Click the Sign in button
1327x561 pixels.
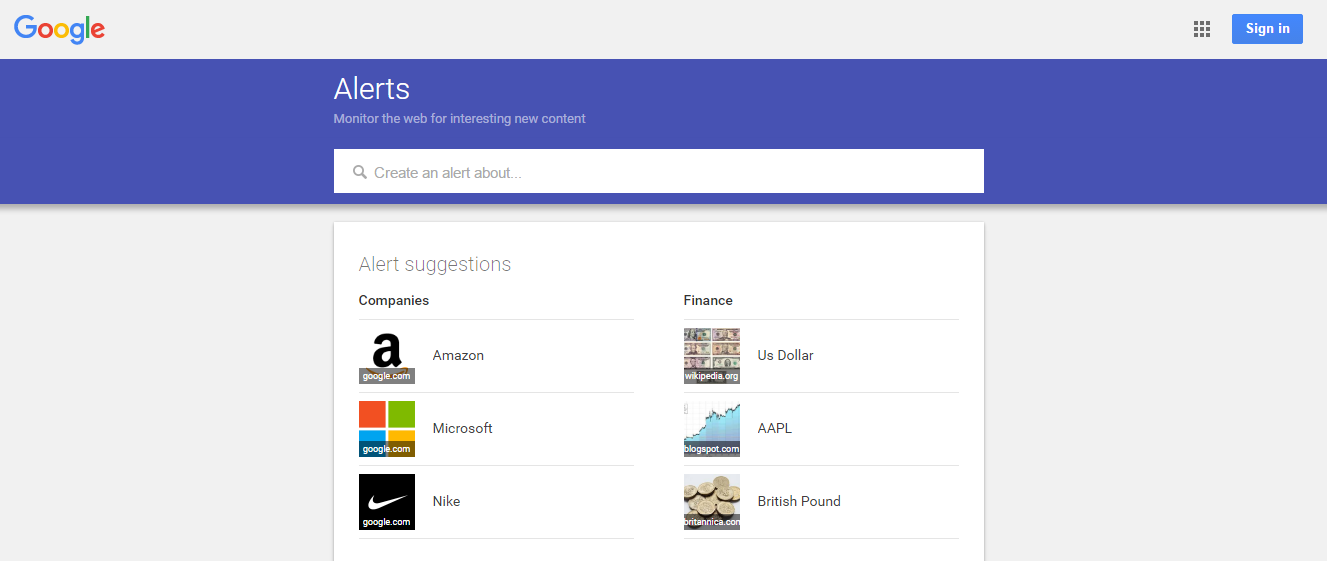tap(1267, 29)
